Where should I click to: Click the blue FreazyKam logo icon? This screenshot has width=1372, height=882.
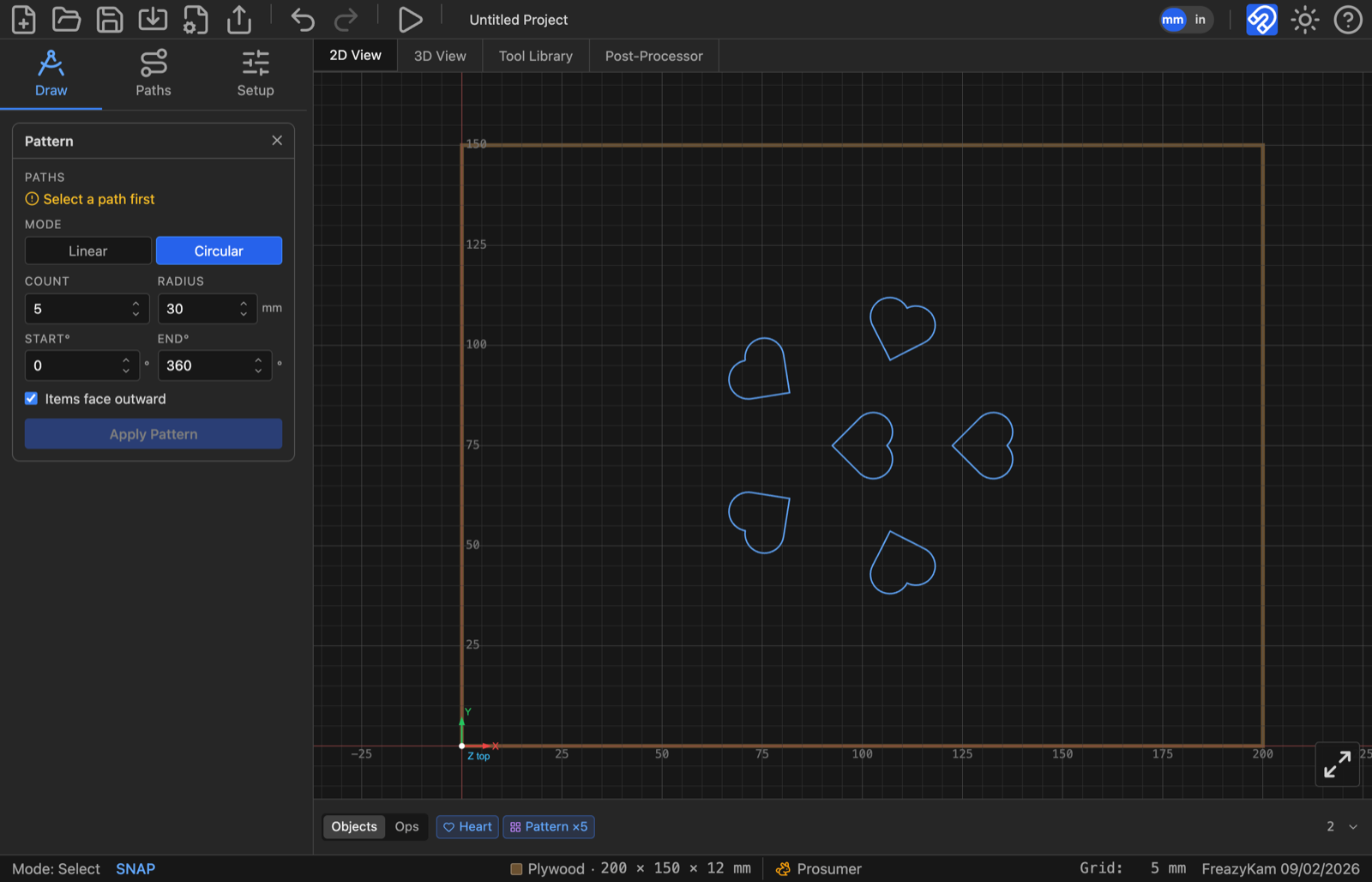point(1261,19)
